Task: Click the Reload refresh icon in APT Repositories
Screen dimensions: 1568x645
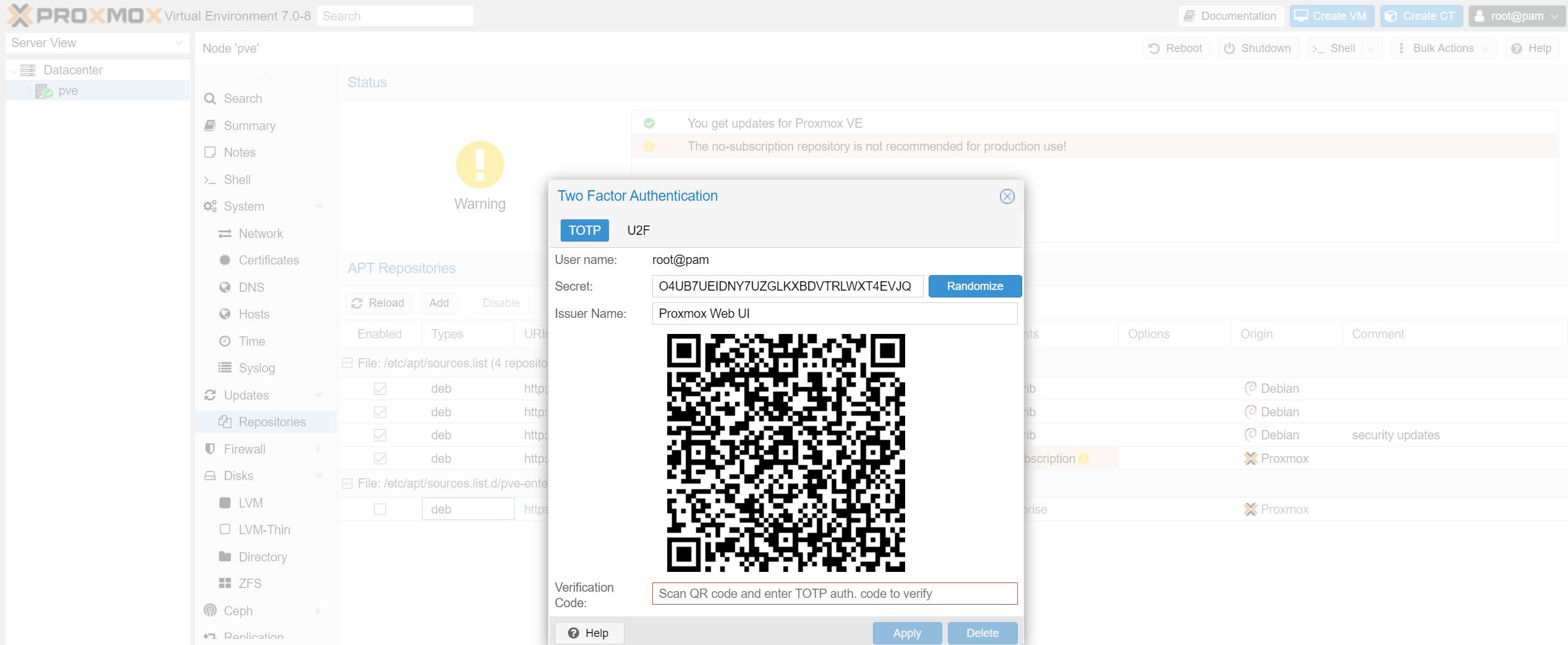Action: pos(357,303)
